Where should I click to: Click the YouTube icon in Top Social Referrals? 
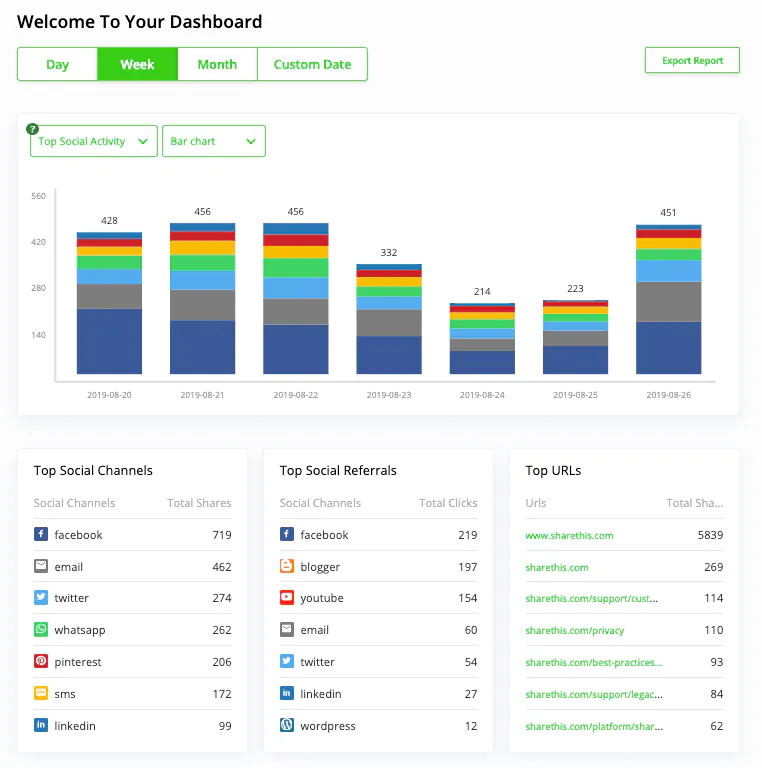pyautogui.click(x=287, y=598)
